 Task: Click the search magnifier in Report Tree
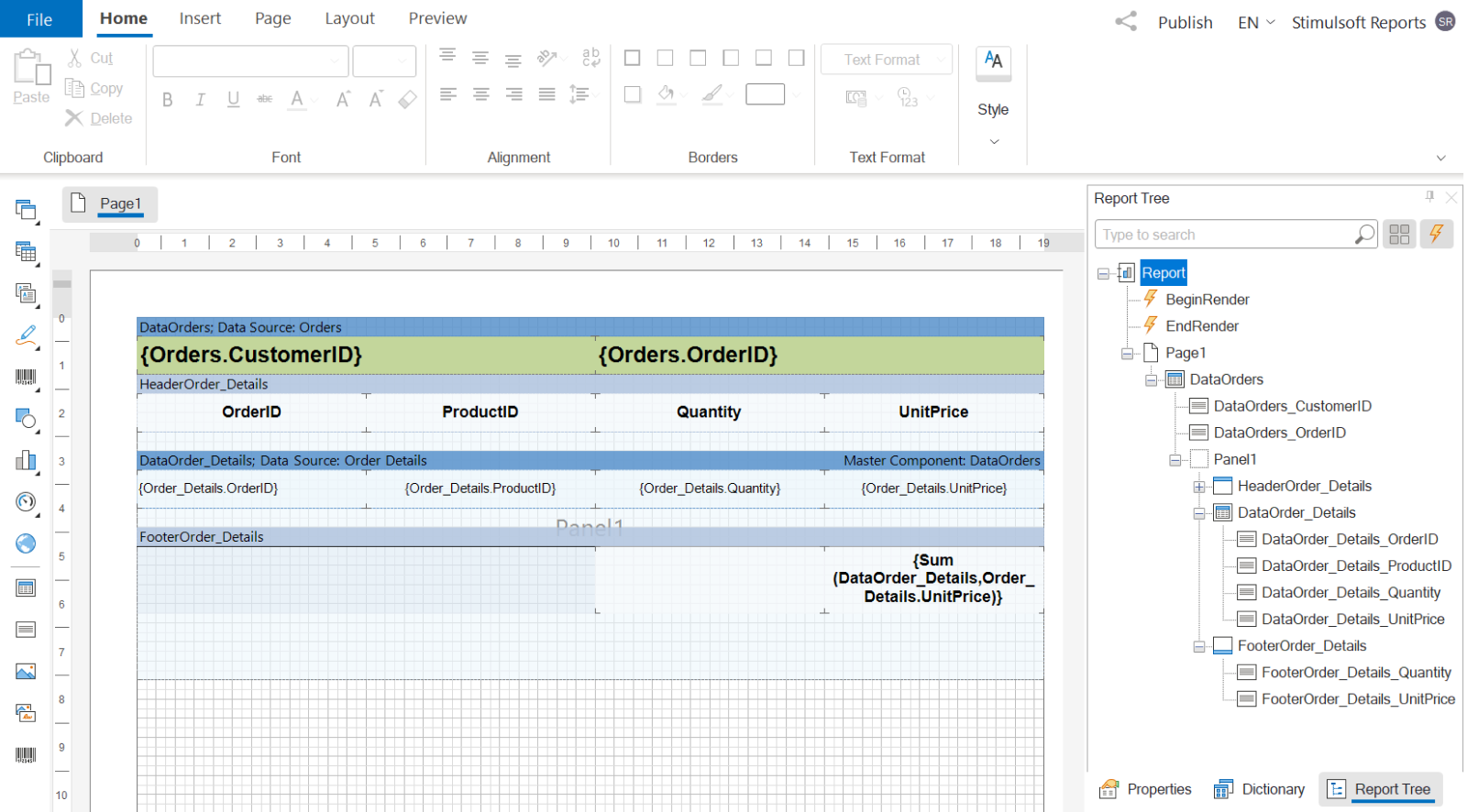[x=1364, y=235]
